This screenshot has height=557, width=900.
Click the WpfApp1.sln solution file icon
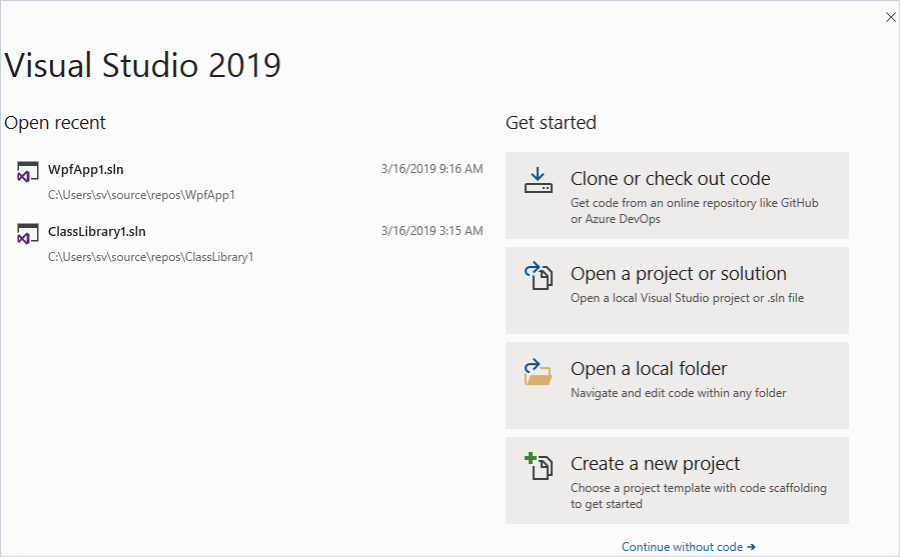[27, 172]
